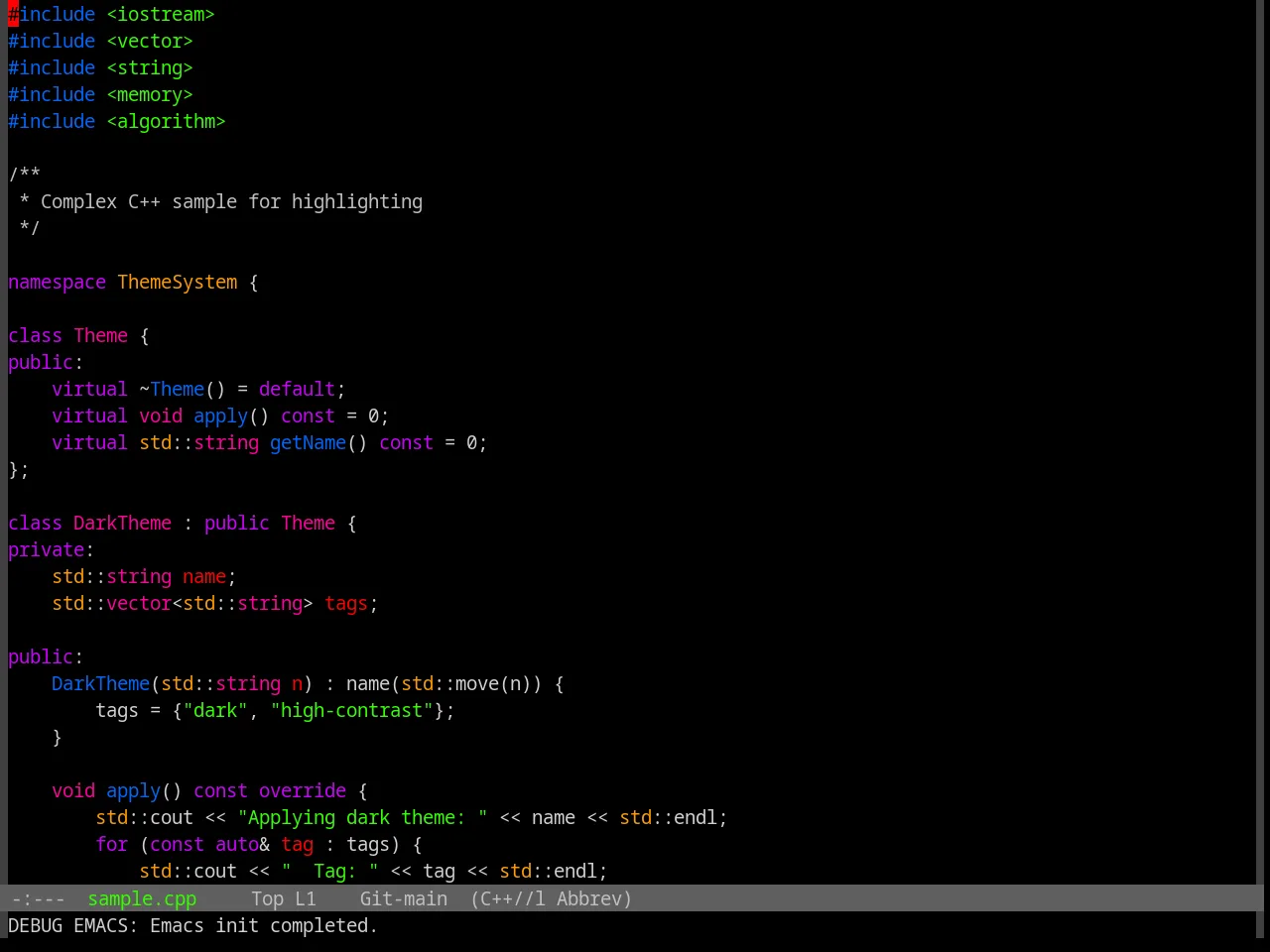
Task: Click '~Theme' destructor name
Action: point(172,389)
